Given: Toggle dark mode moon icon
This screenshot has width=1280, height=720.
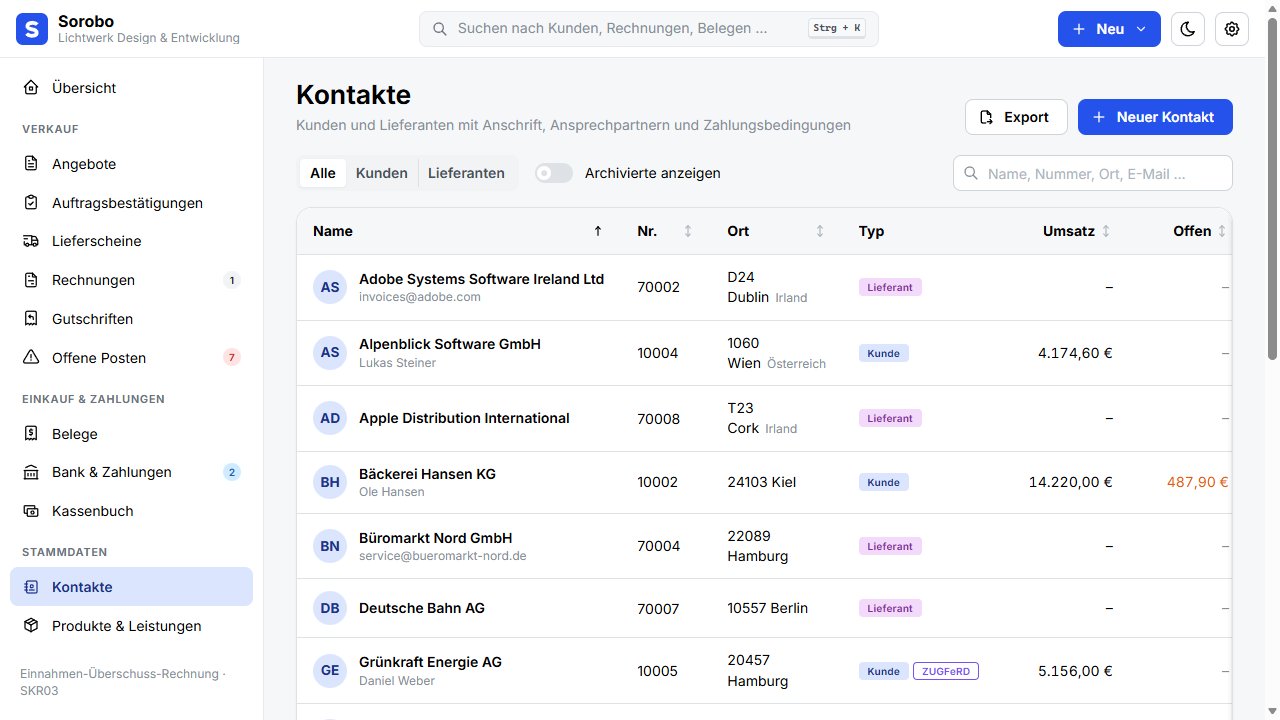Looking at the screenshot, I should [x=1188, y=29].
